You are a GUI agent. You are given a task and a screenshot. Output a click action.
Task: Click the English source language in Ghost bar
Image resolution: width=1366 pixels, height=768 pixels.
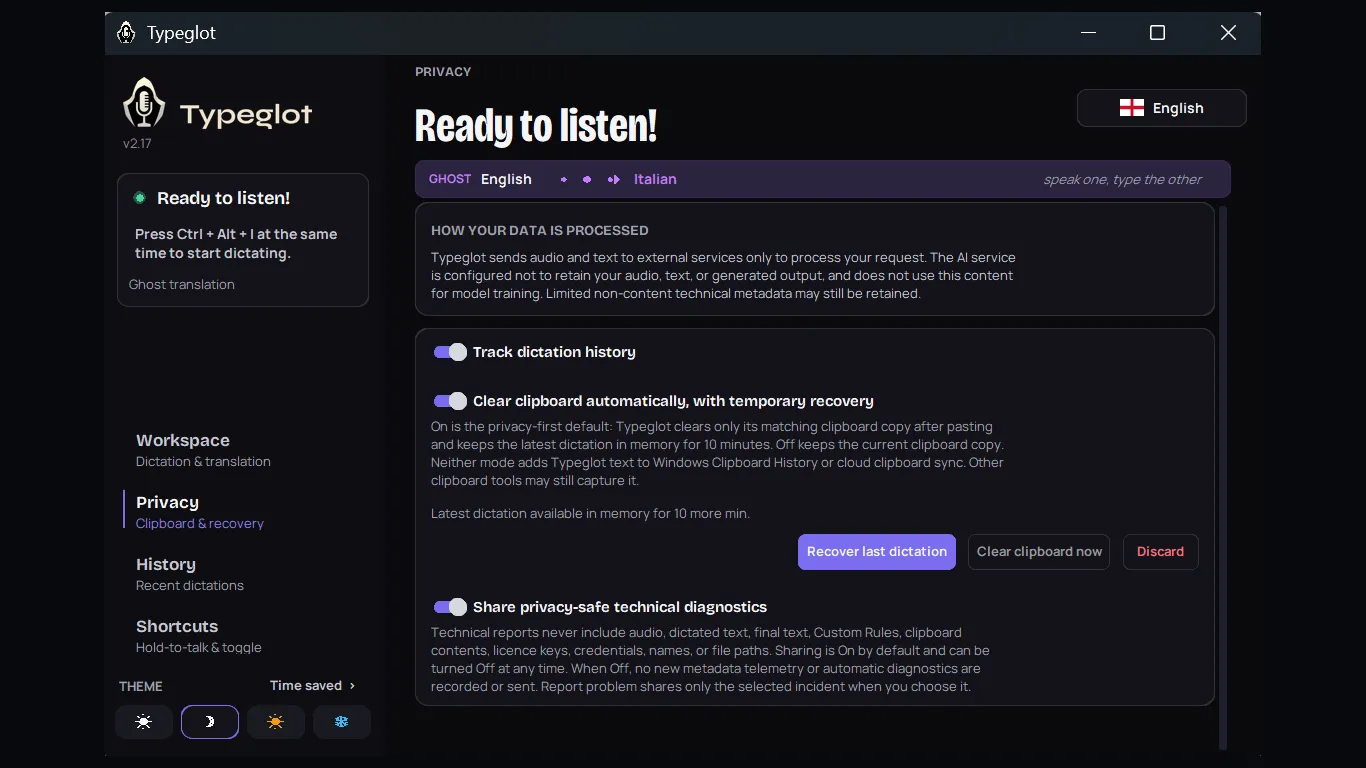click(x=506, y=180)
